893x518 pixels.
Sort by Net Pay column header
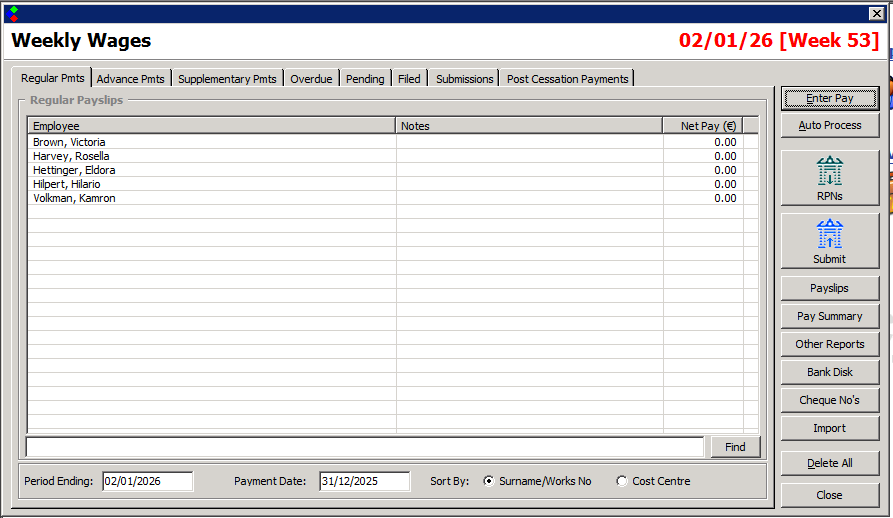[702, 126]
